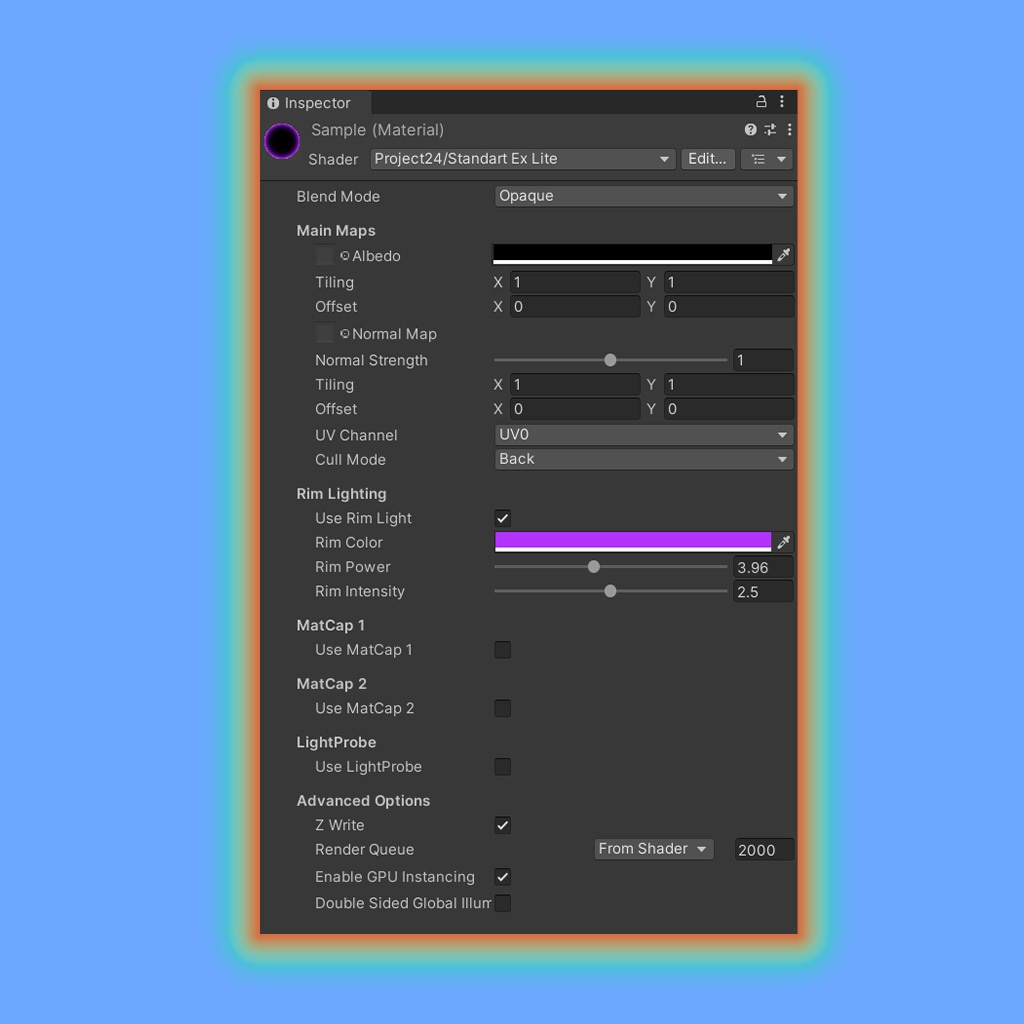Click Normal Map Tiling X field
This screenshot has width=1024, height=1024.
pyautogui.click(x=575, y=385)
